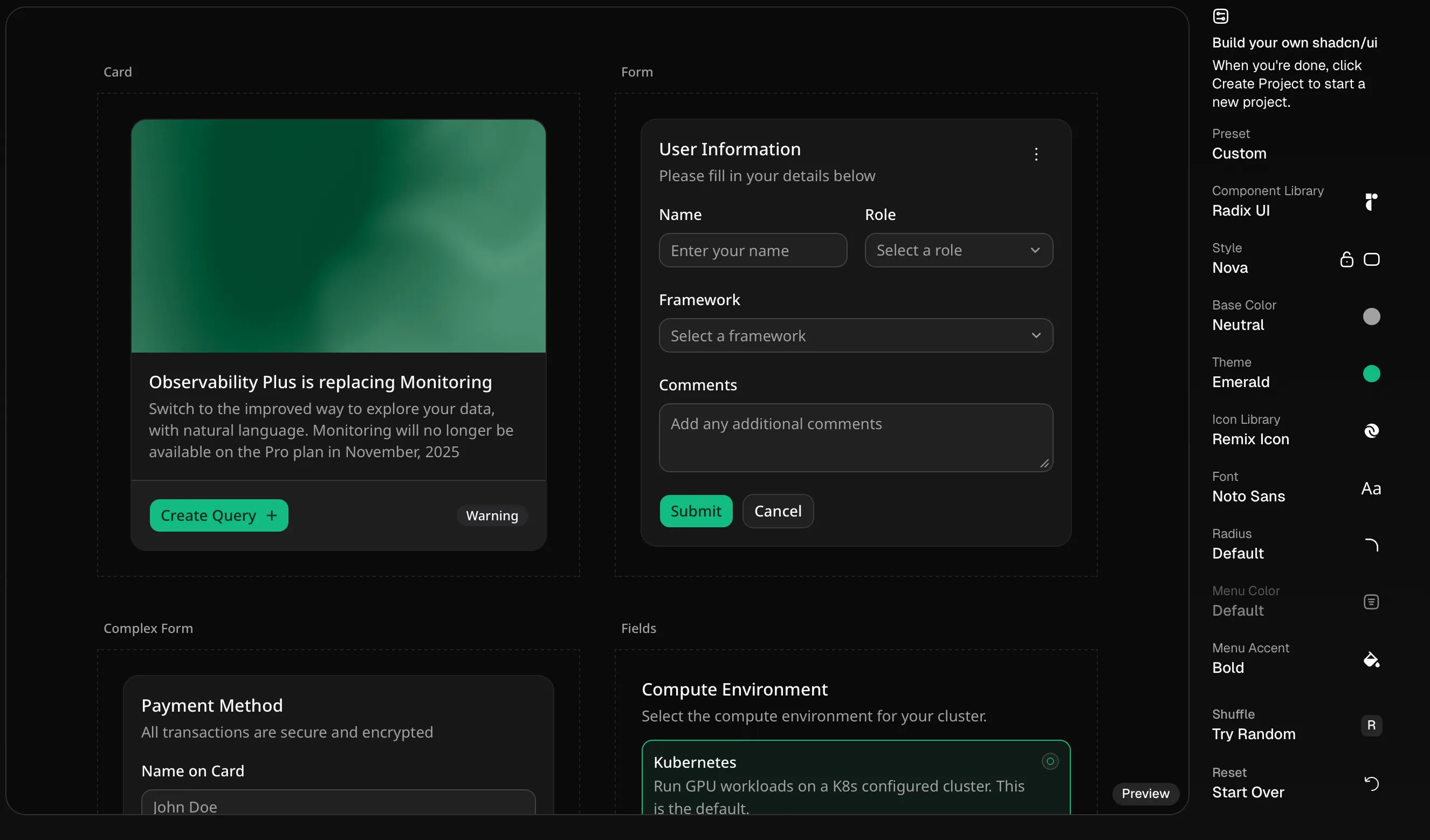
Task: Click the Radix UI component library icon
Action: point(1372,202)
